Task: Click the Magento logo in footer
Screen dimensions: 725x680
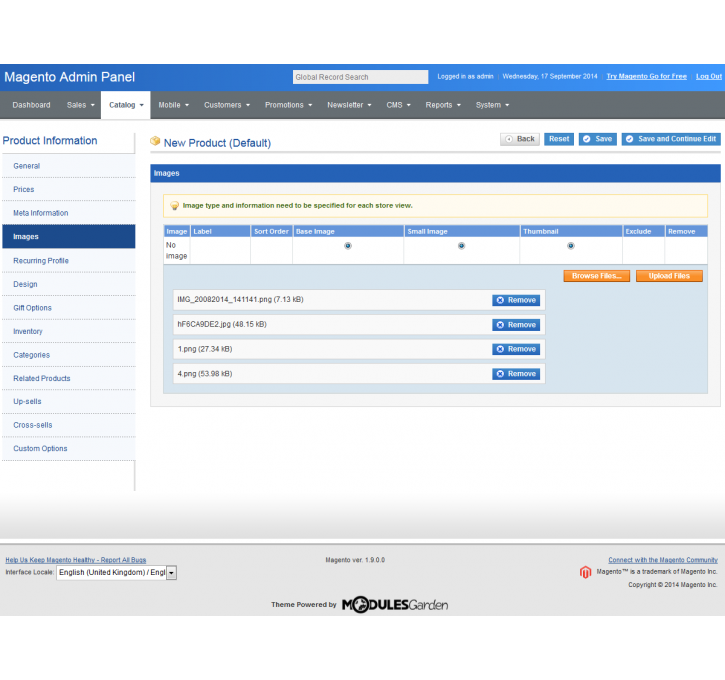Action: click(585, 572)
